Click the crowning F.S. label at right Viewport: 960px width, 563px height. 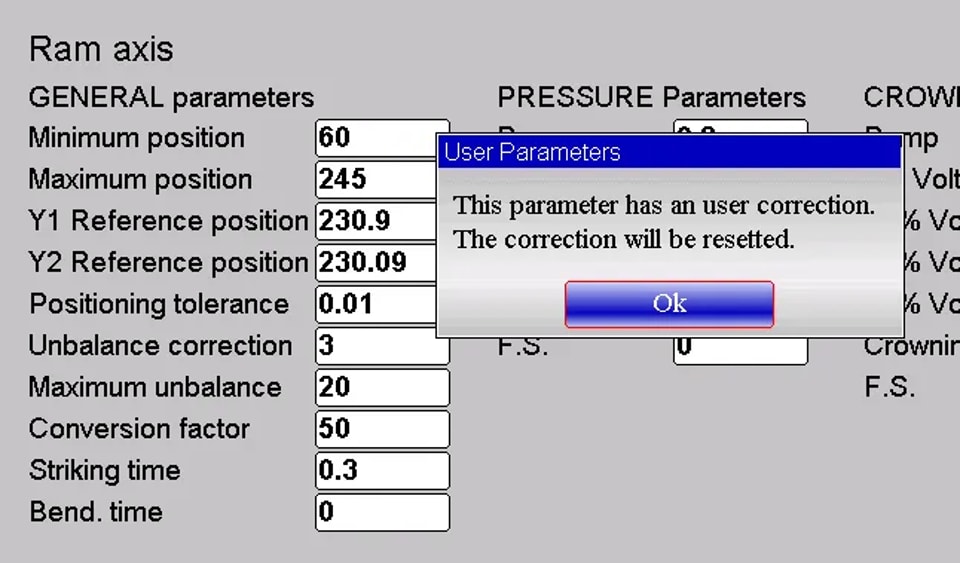pos(890,387)
